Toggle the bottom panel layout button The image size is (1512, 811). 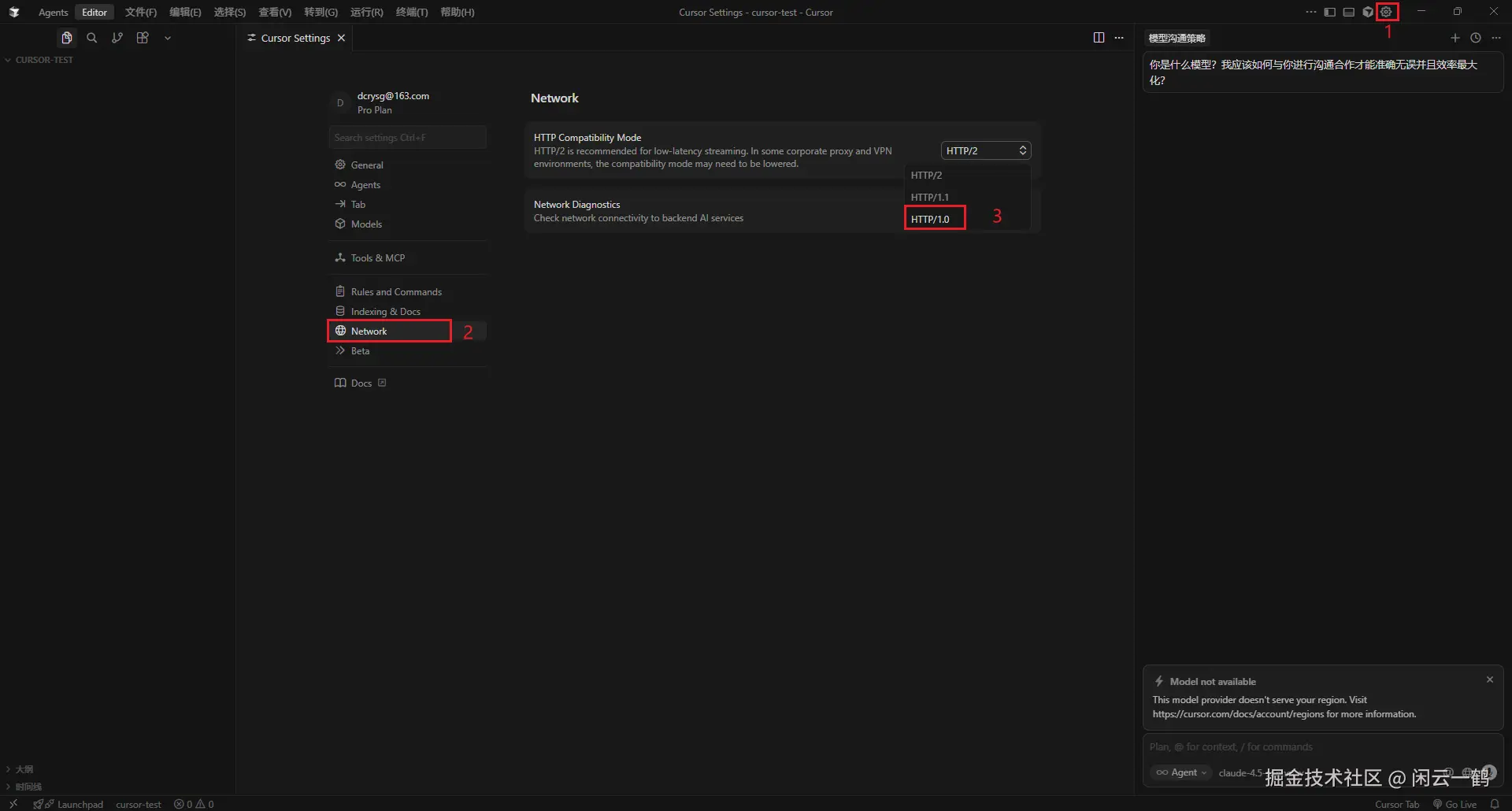[1349, 12]
